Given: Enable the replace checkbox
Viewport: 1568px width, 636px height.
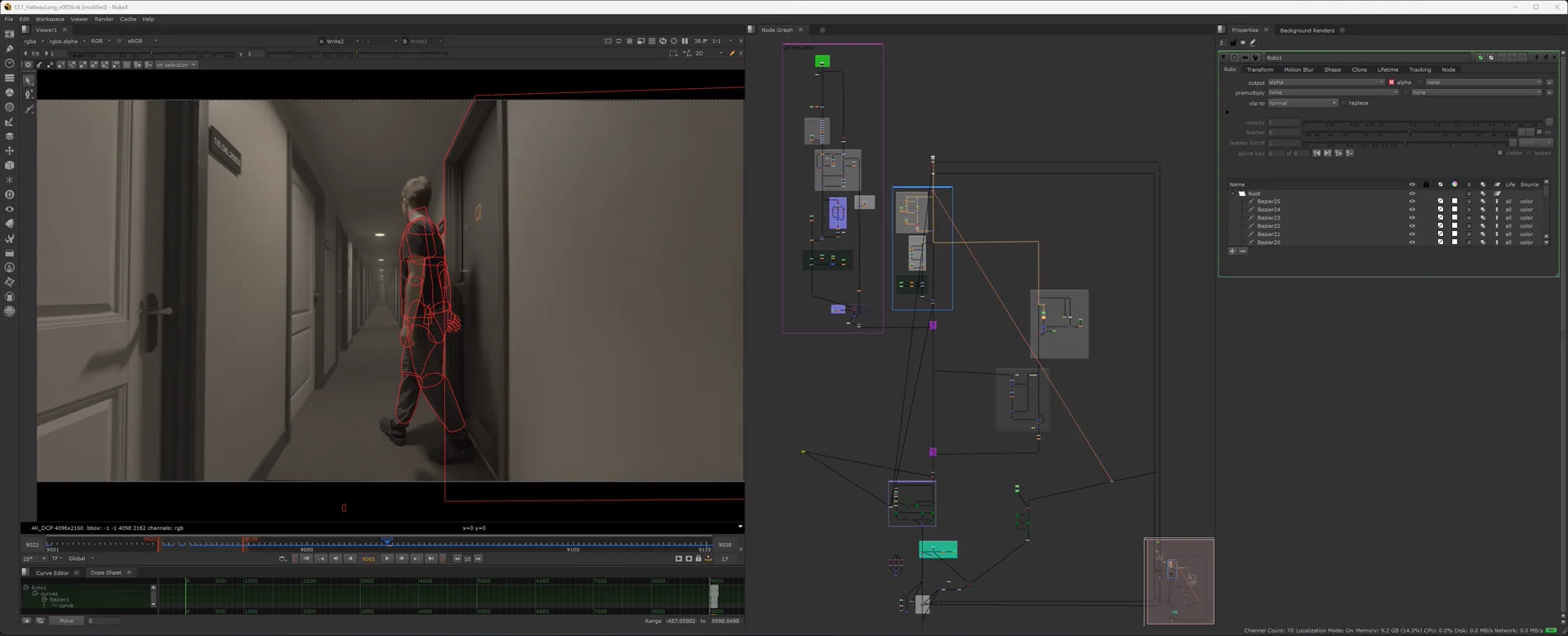Looking at the screenshot, I should tap(1344, 104).
